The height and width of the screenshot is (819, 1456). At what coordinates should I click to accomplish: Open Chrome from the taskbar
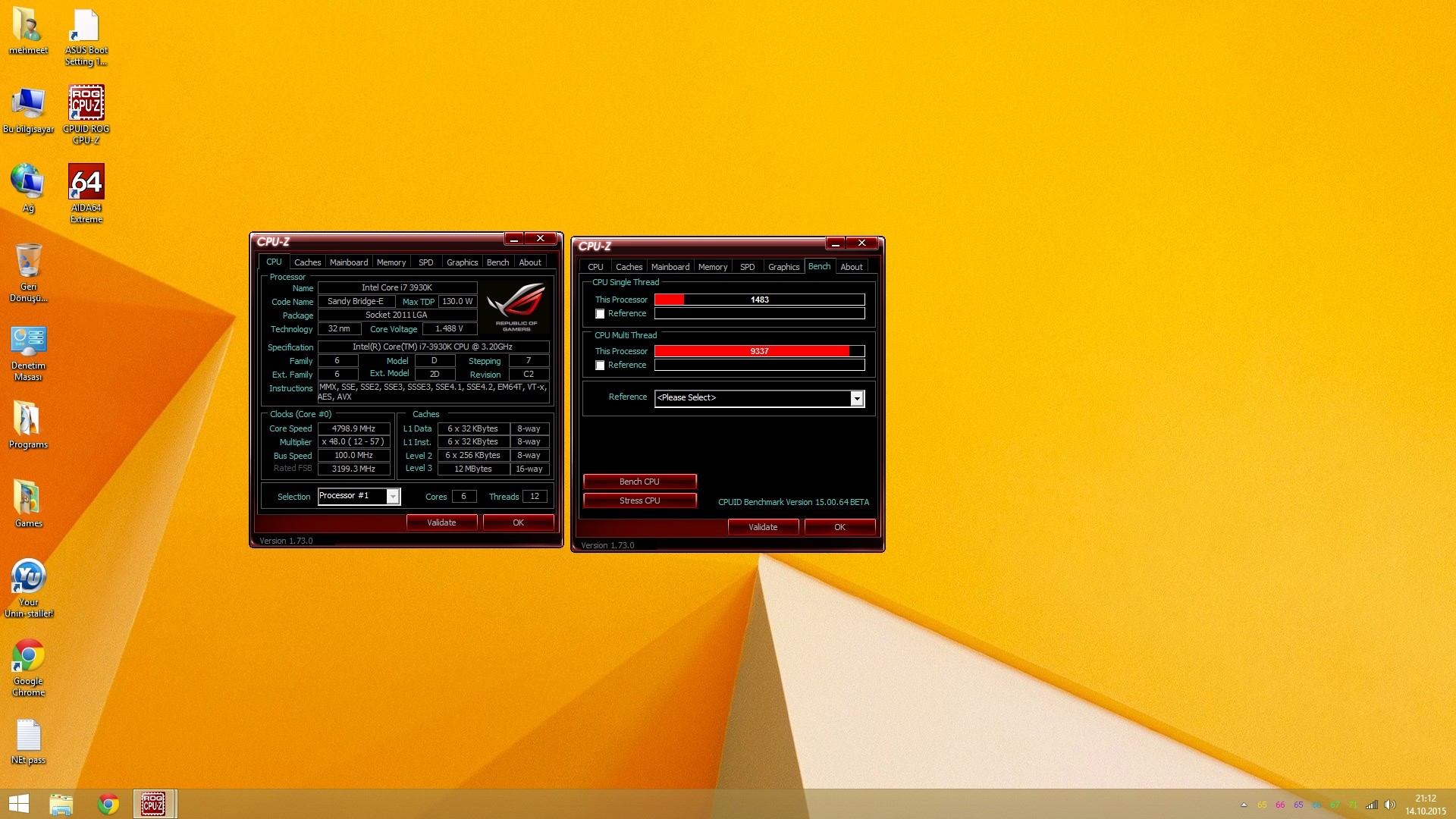[108, 804]
